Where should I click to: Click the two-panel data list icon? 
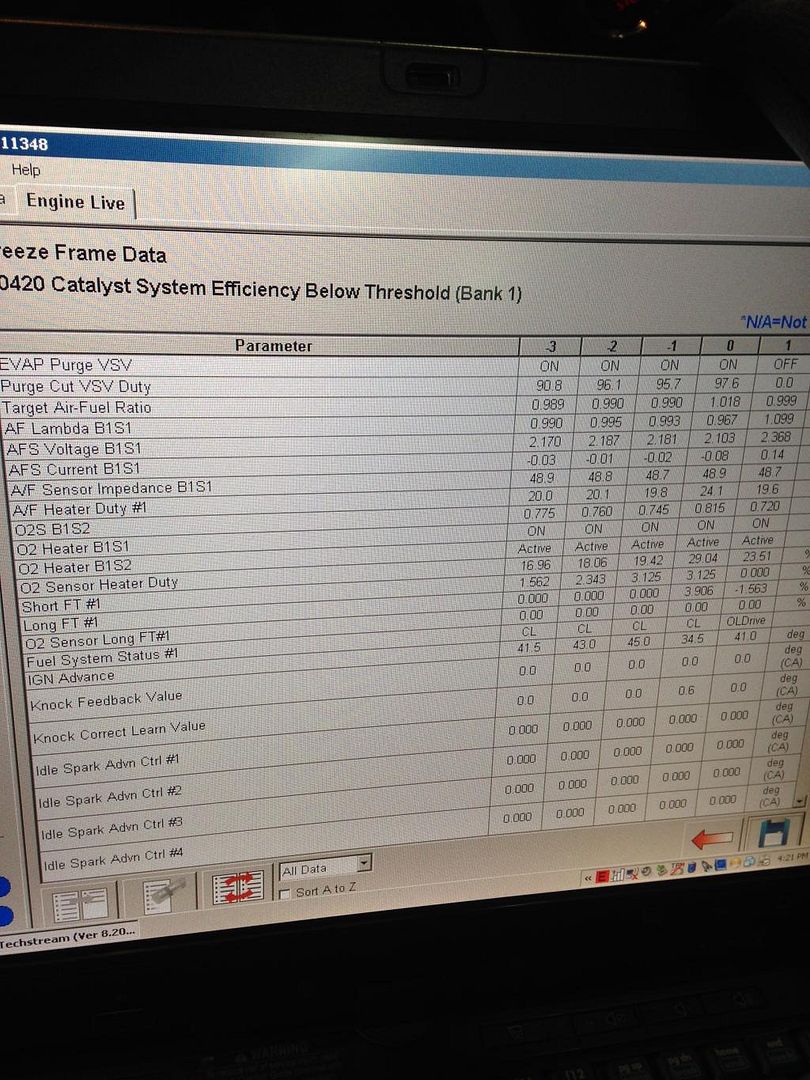[80, 903]
